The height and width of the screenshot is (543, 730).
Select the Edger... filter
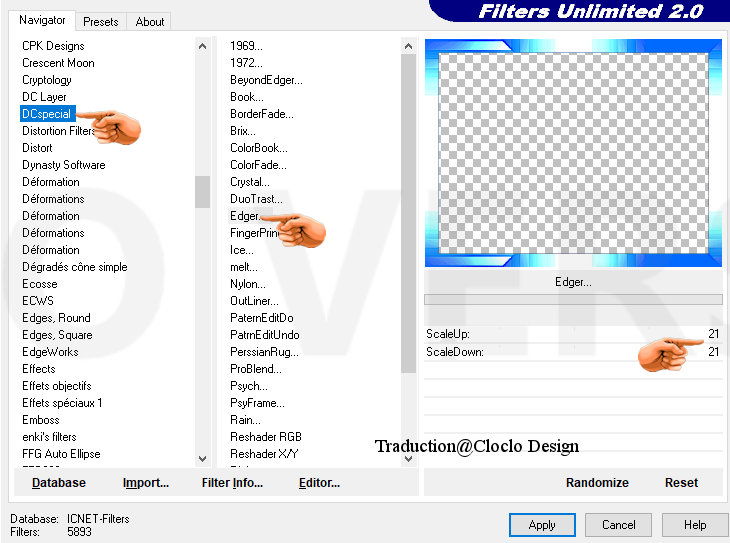pos(245,216)
